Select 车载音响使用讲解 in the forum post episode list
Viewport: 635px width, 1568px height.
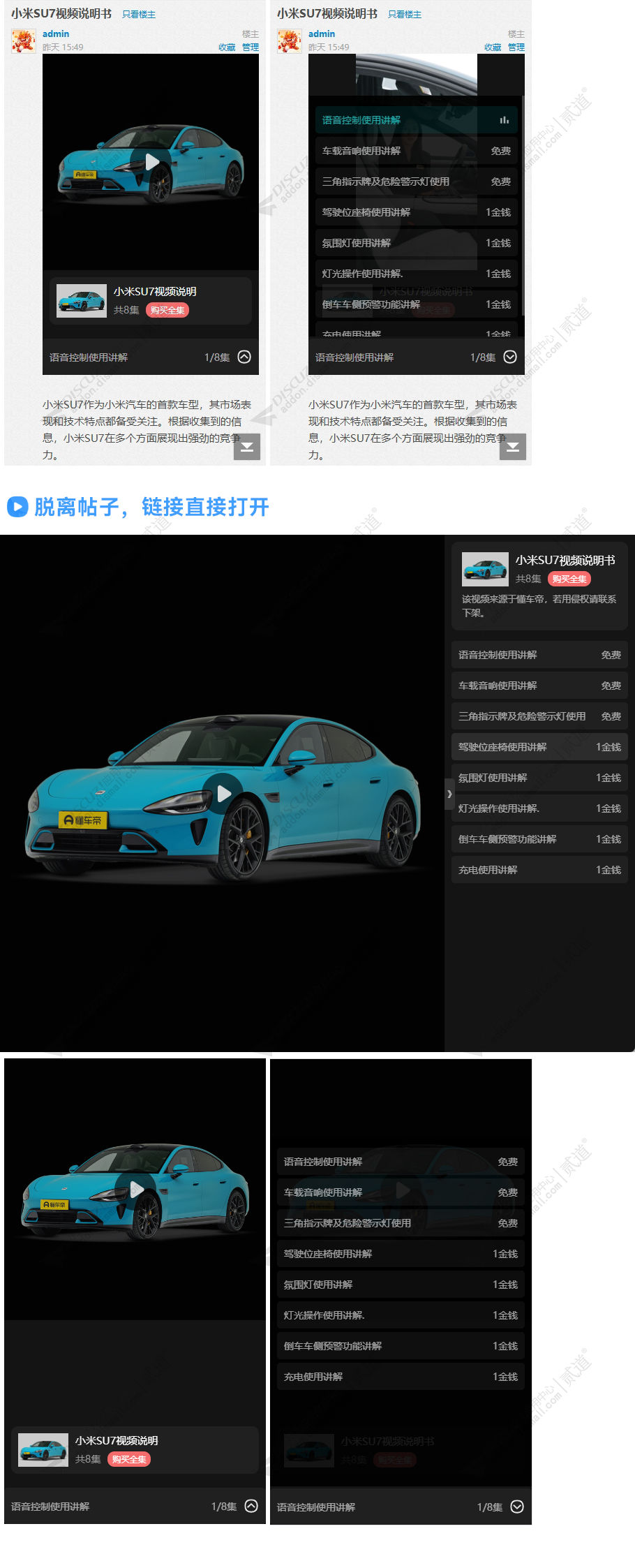[417, 151]
